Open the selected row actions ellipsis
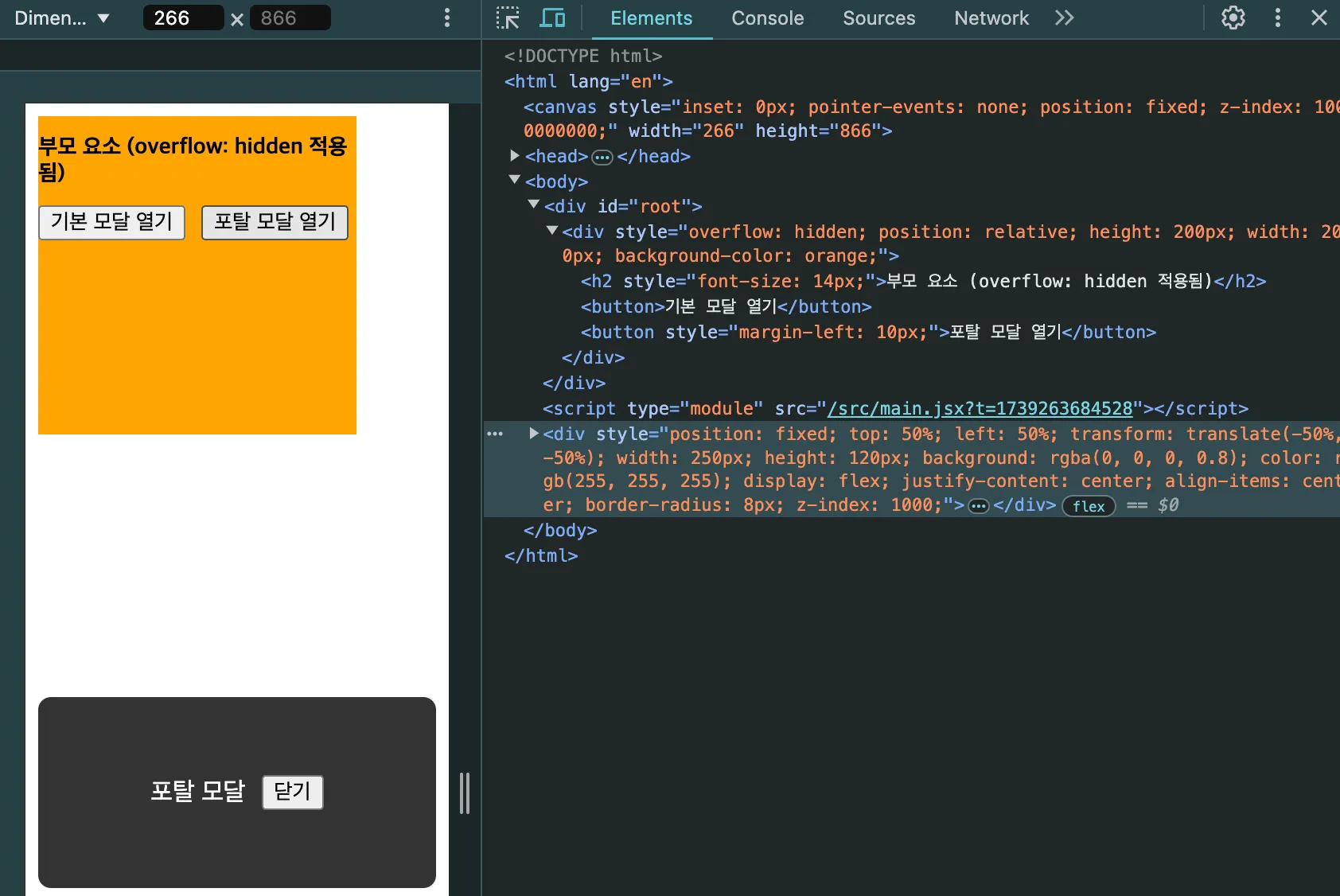The image size is (1340, 896). tap(495, 434)
